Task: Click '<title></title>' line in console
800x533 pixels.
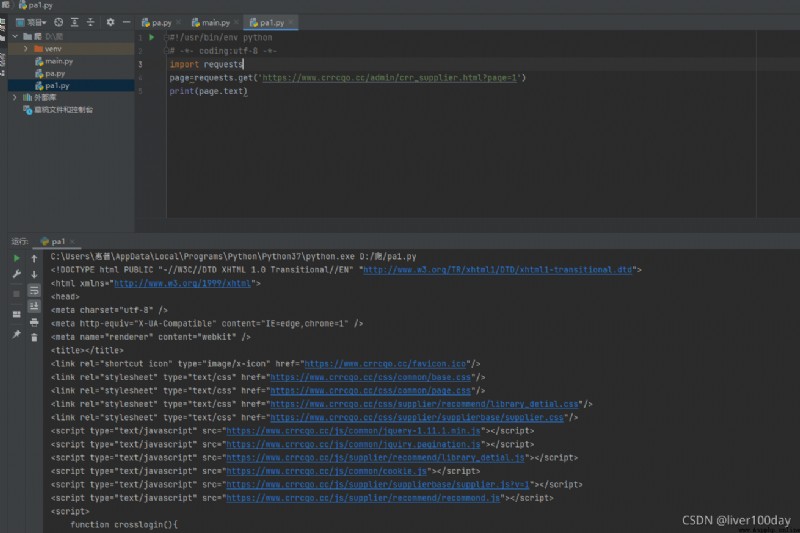Action: (x=87, y=350)
